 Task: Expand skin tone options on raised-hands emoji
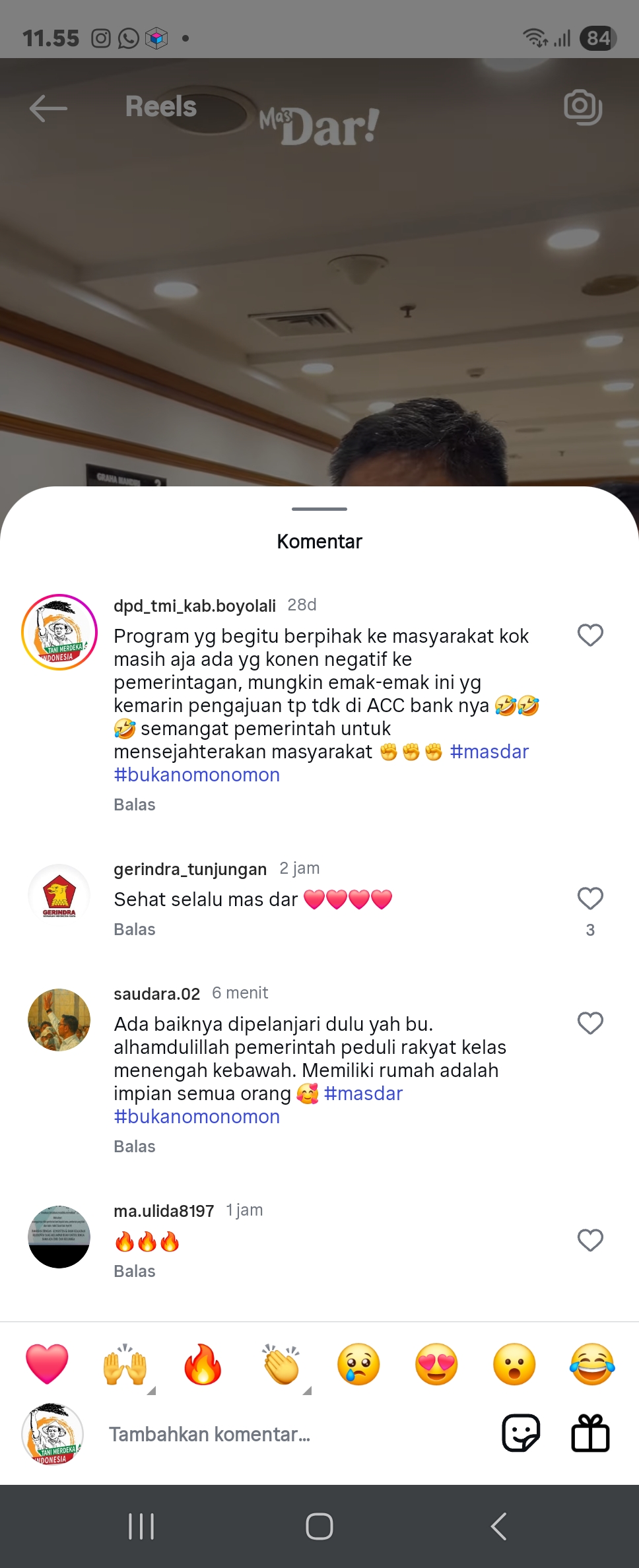pos(151,1390)
